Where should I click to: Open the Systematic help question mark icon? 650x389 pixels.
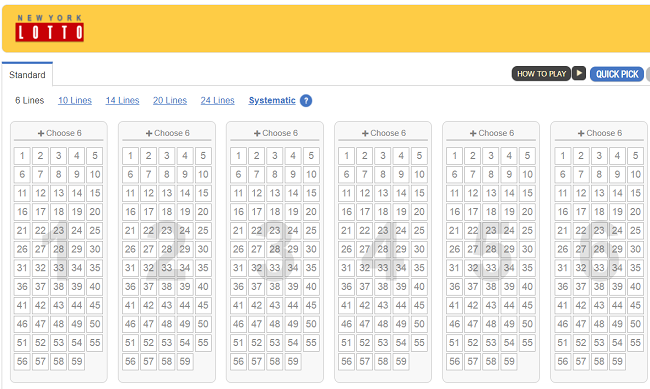tap(306, 101)
